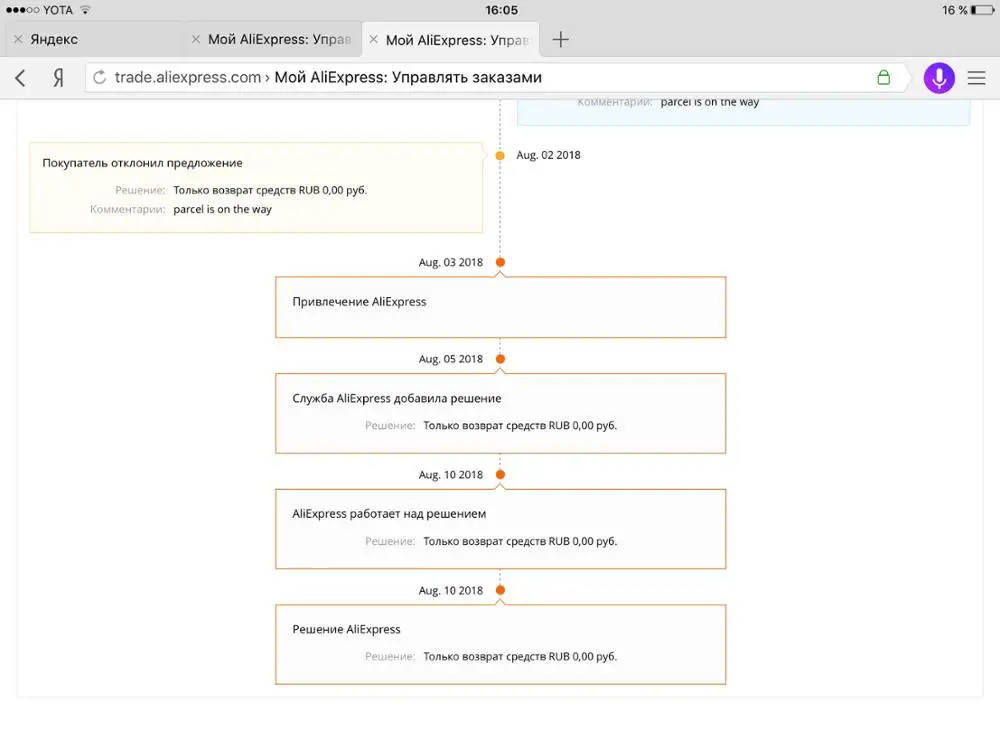Image resolution: width=1000 pixels, height=750 pixels.
Task: Select refund amount in buyer rejection box
Action: click(x=270, y=190)
